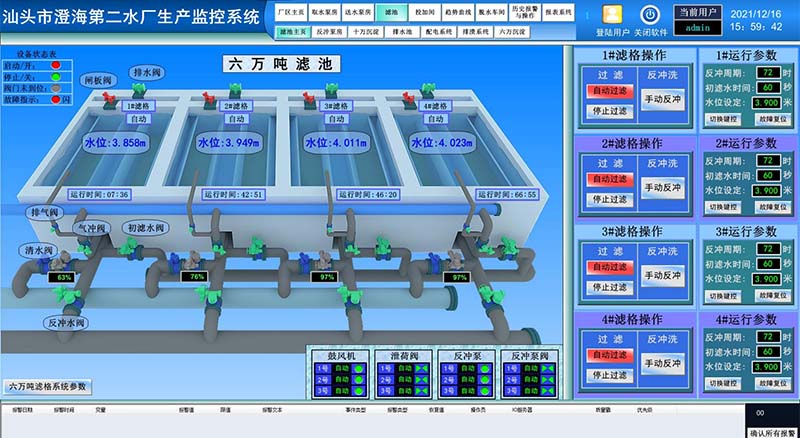Click 水位设定 field in 3#运行参数
This screenshot has height=438, width=800.
(x=767, y=279)
